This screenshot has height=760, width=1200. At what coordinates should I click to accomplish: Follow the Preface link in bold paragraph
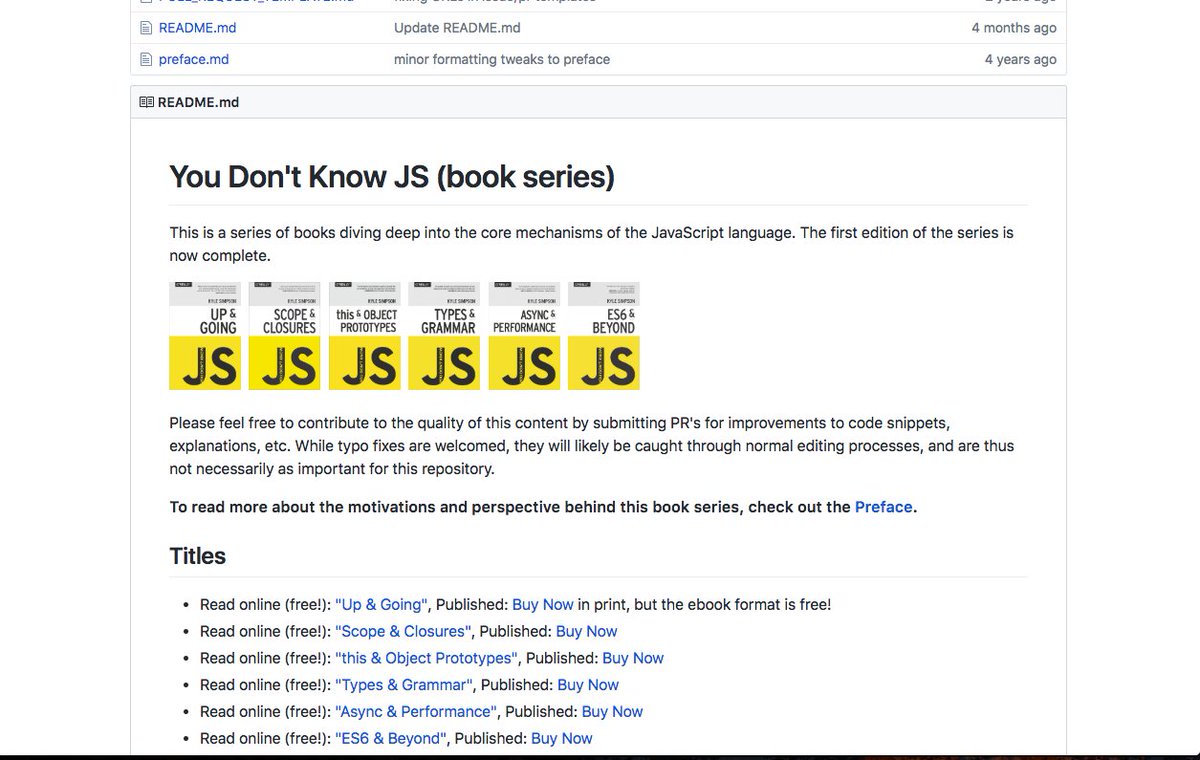pos(884,507)
